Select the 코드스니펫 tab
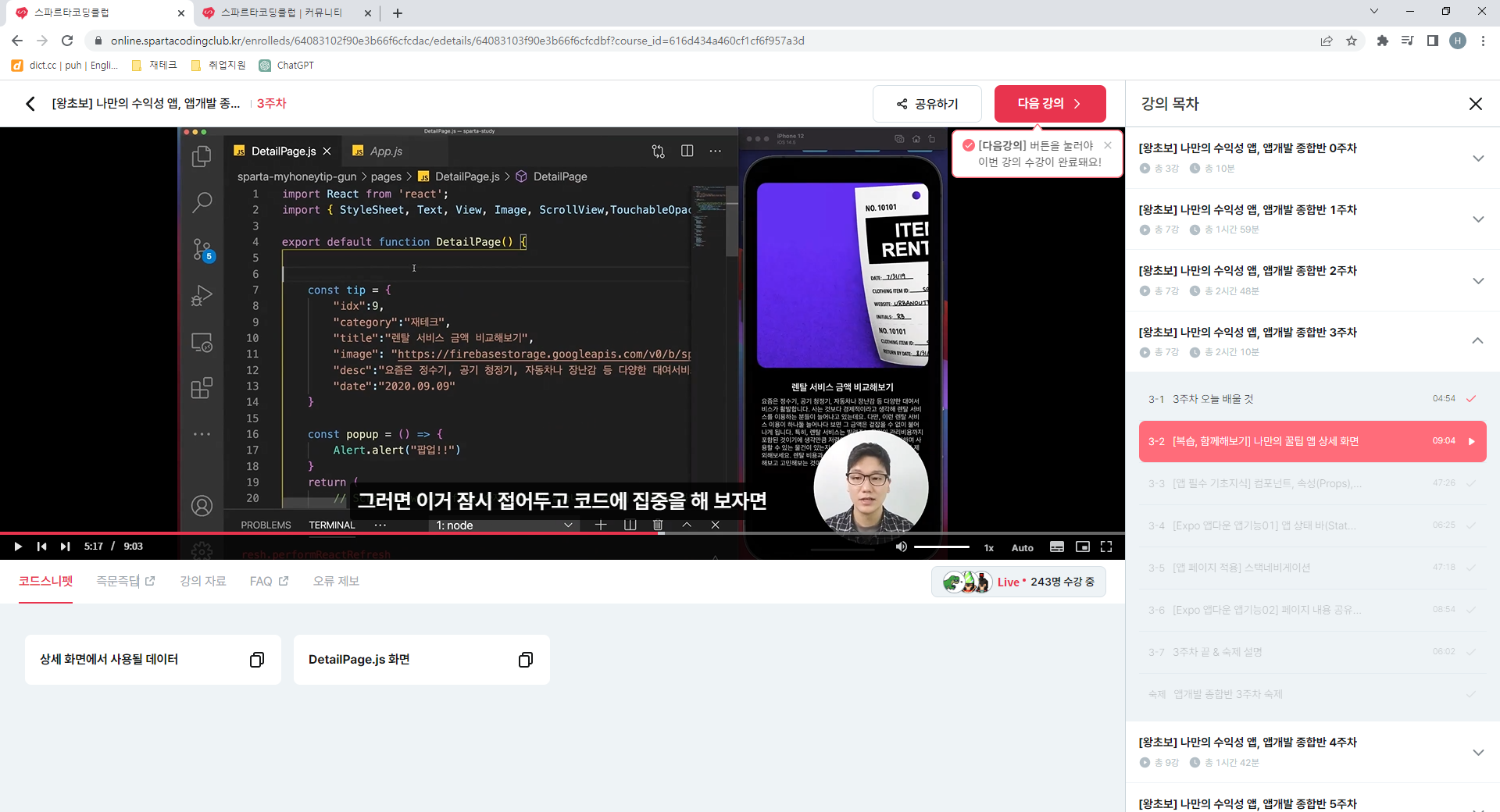 (45, 581)
